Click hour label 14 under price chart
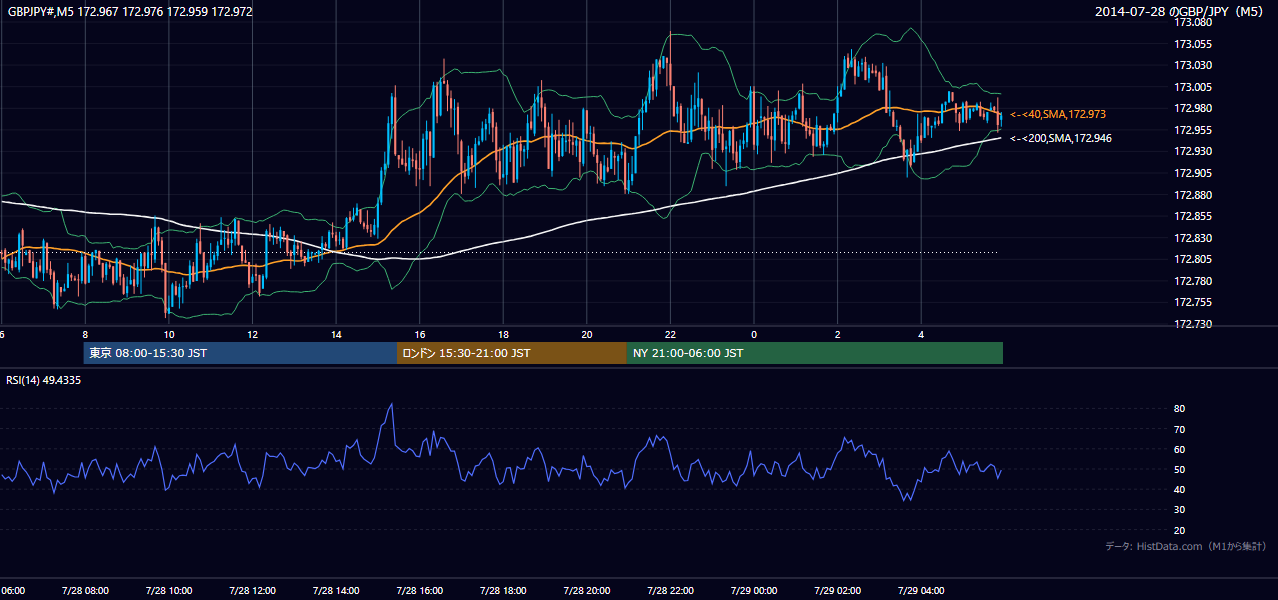 [x=336, y=335]
